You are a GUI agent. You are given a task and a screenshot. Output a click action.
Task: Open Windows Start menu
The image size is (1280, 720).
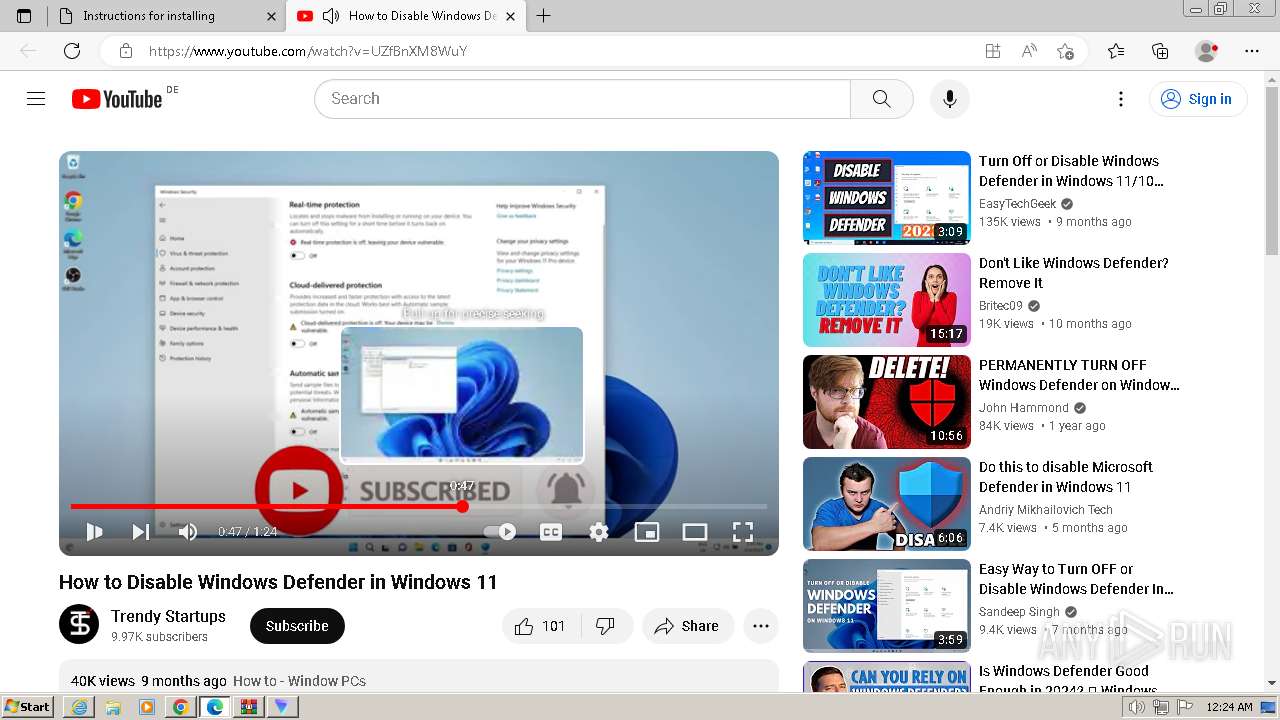tap(28, 707)
